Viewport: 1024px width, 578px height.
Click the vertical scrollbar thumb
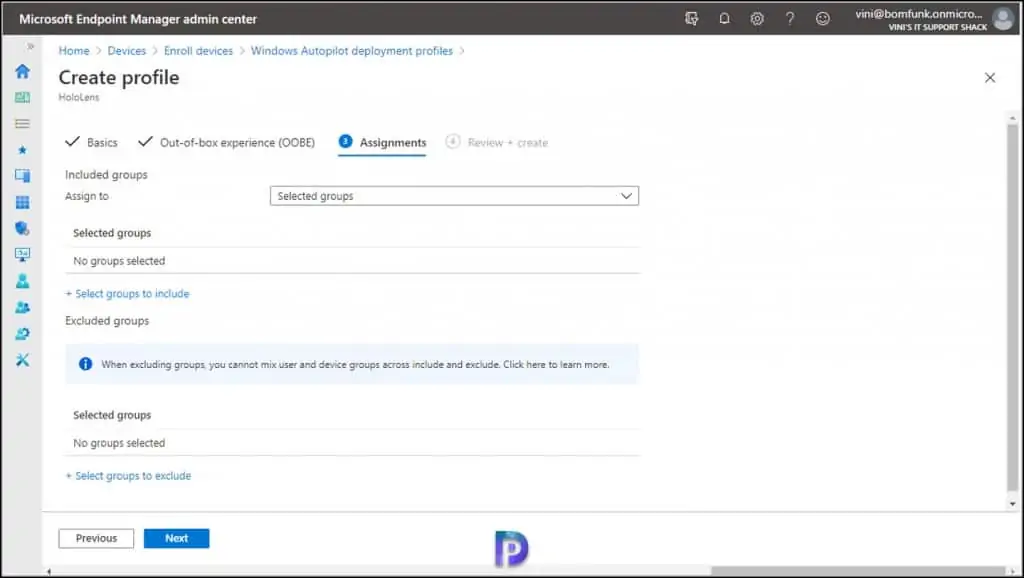tap(1012, 307)
